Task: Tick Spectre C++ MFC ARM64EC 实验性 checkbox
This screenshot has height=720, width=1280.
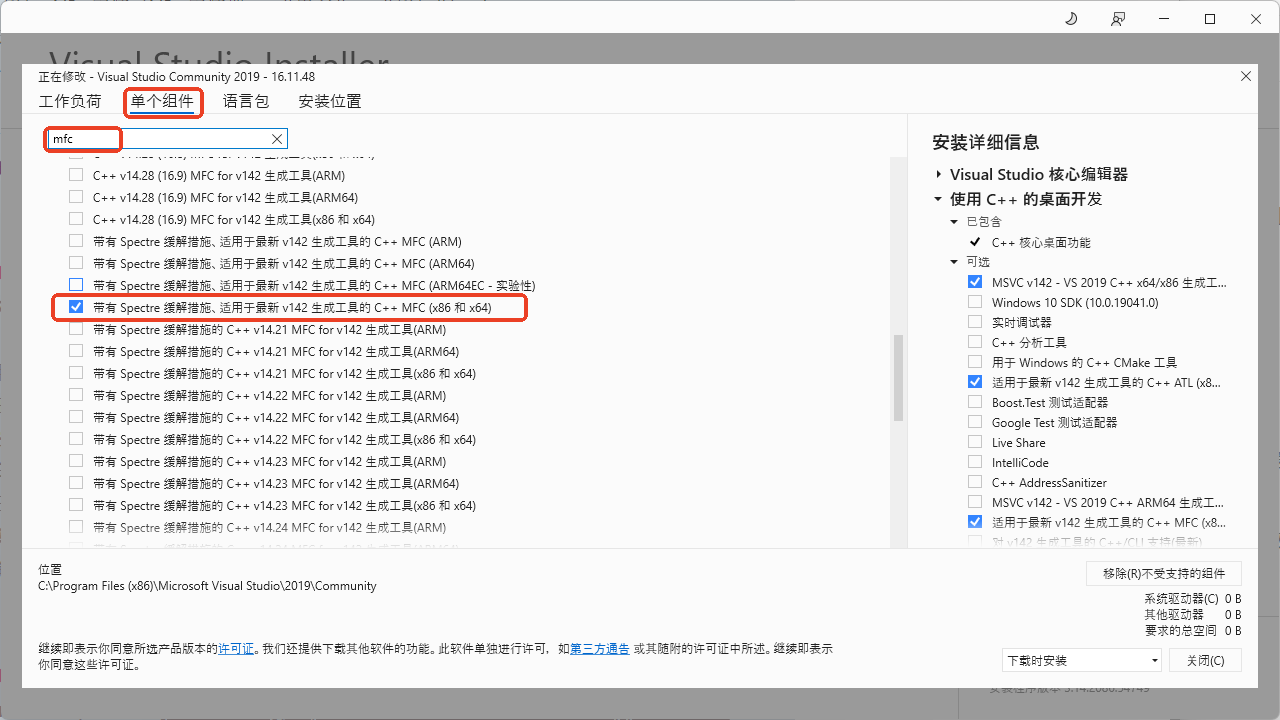Action: tap(76, 285)
